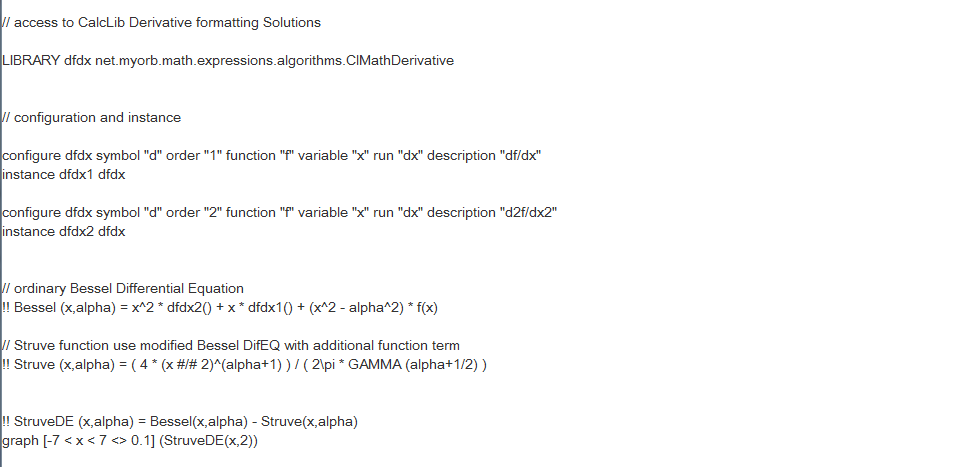Place cursor in the CalcLib Derivative comment line
Screen dimensions: 962x467
161,23
